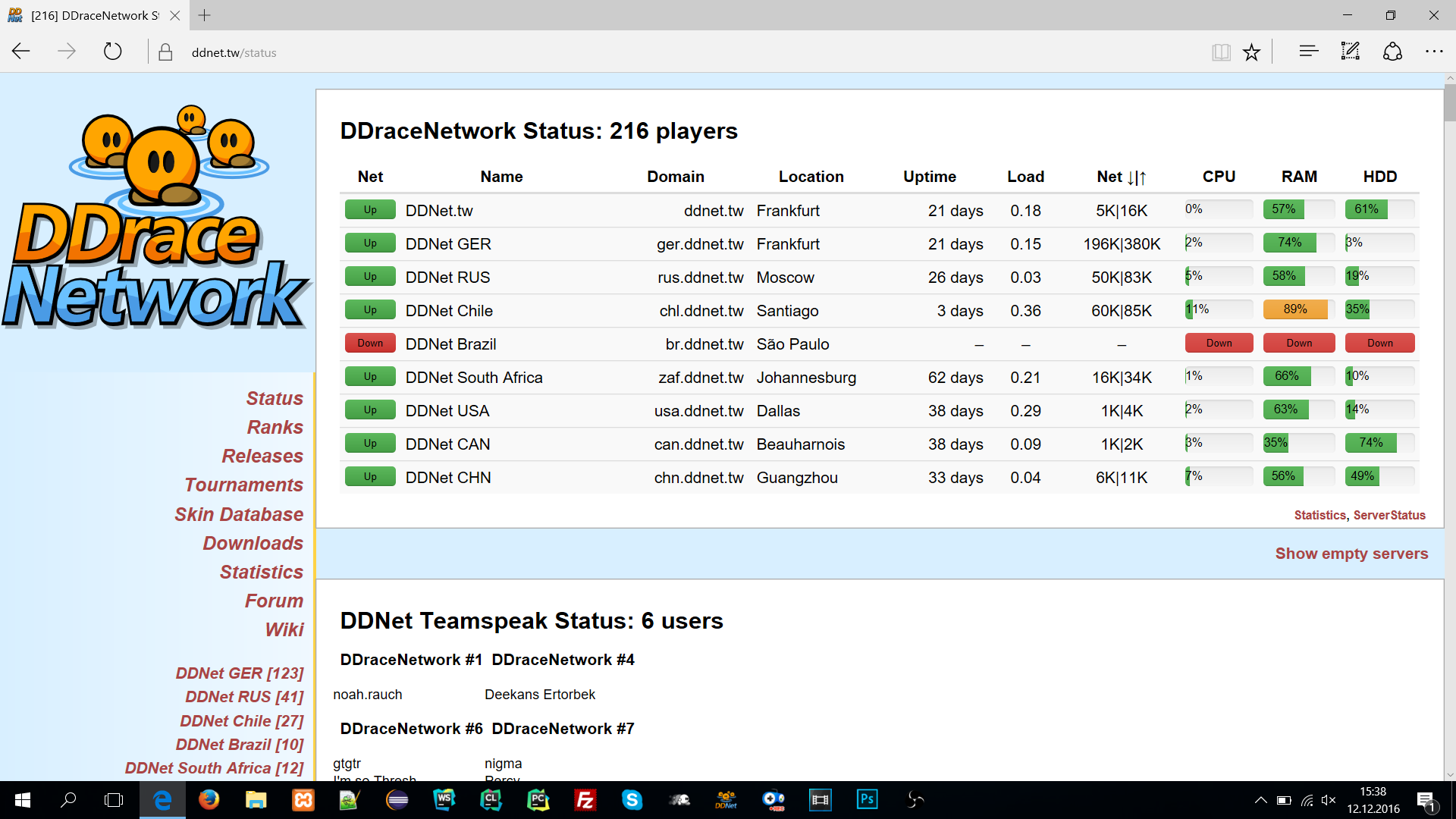The image size is (1456, 819).
Task: Go to Ranks in sidebar menu
Action: (x=275, y=427)
